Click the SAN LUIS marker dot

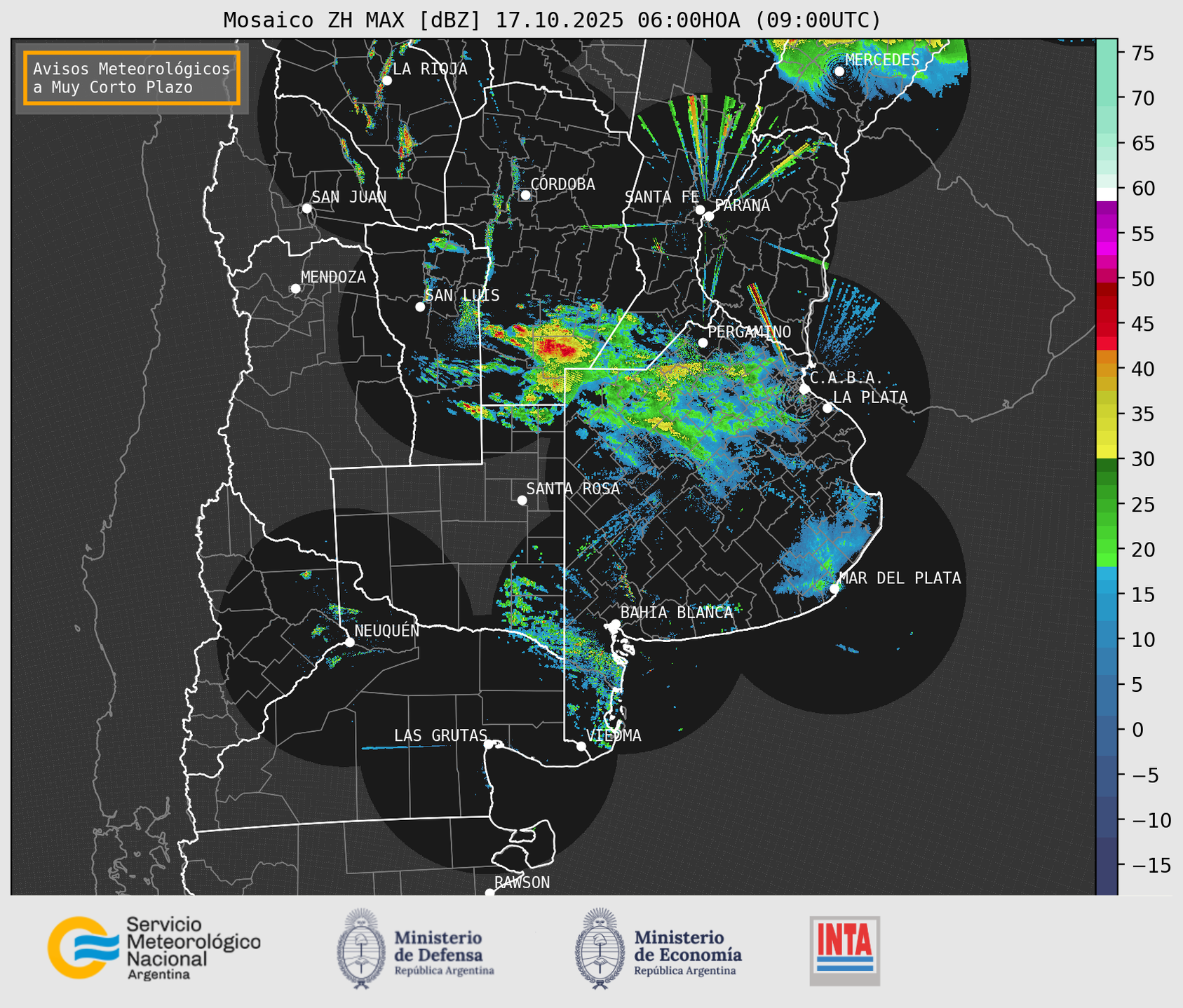[x=420, y=307]
